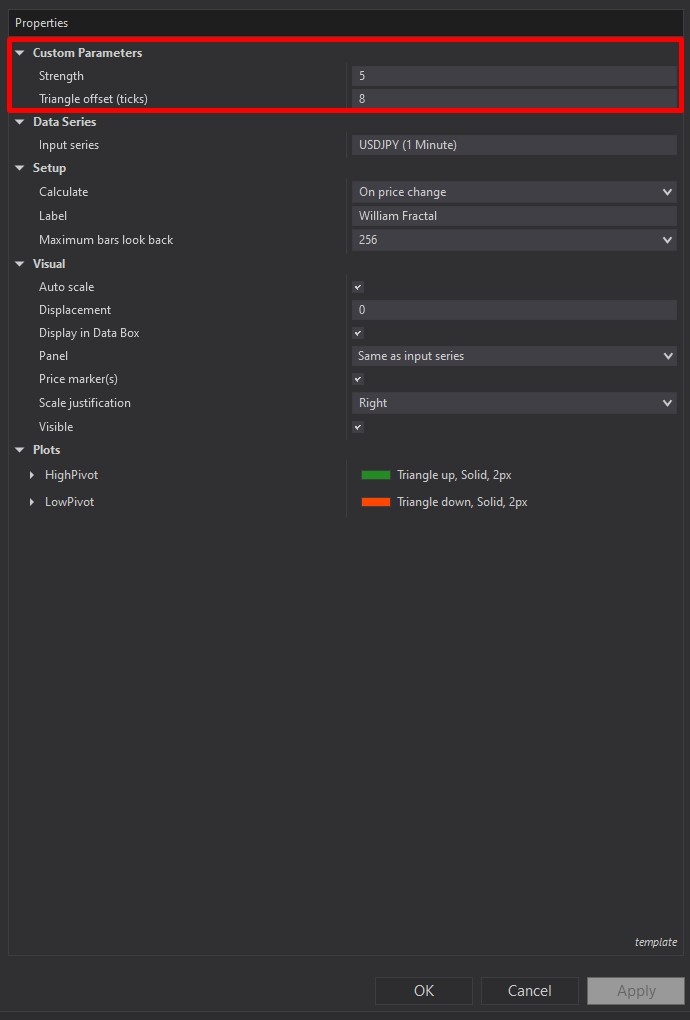Image resolution: width=690 pixels, height=1020 pixels.
Task: Open the Scale justification dropdown
Action: pyautogui.click(x=514, y=403)
